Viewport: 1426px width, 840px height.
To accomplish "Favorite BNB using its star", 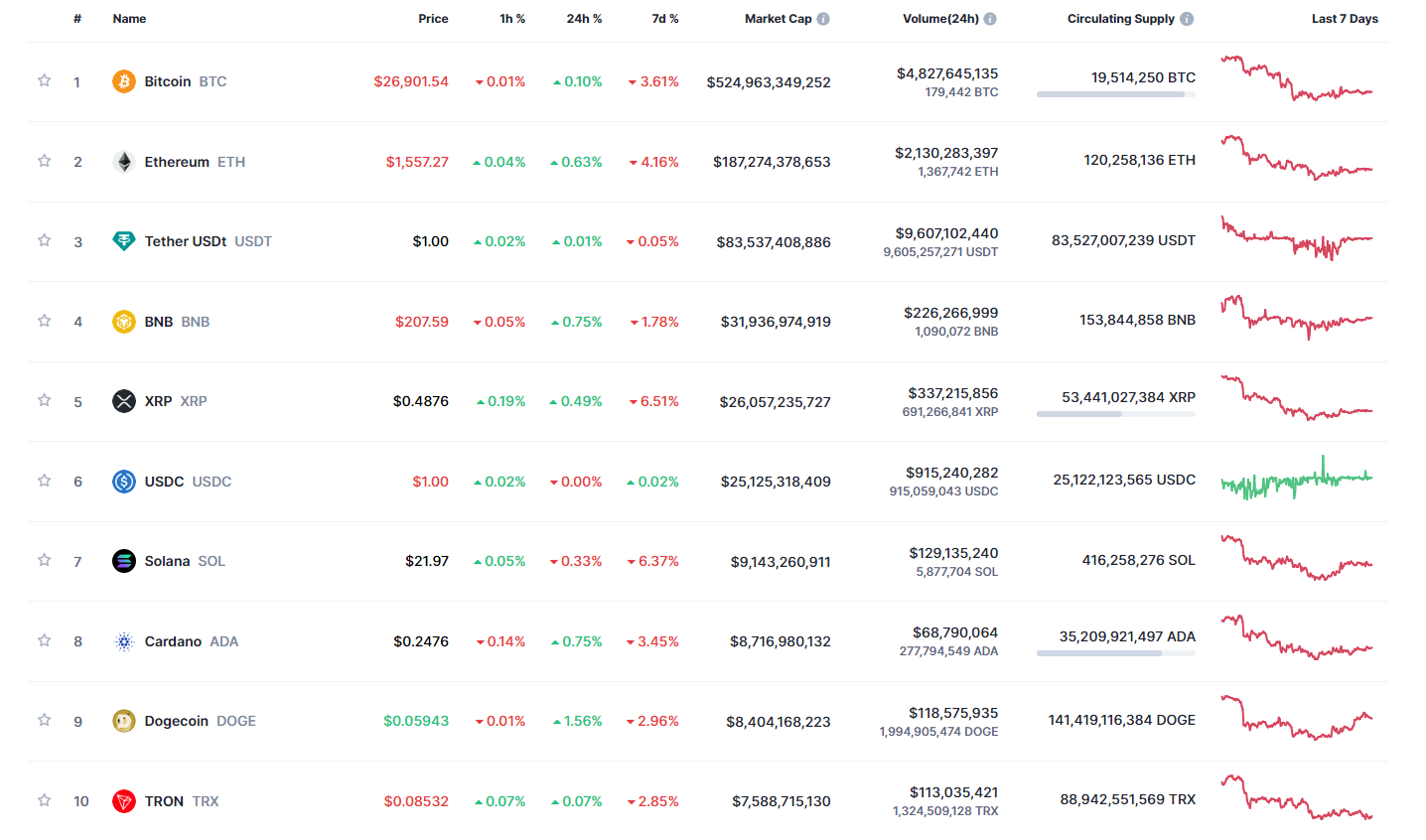I will pos(45,321).
